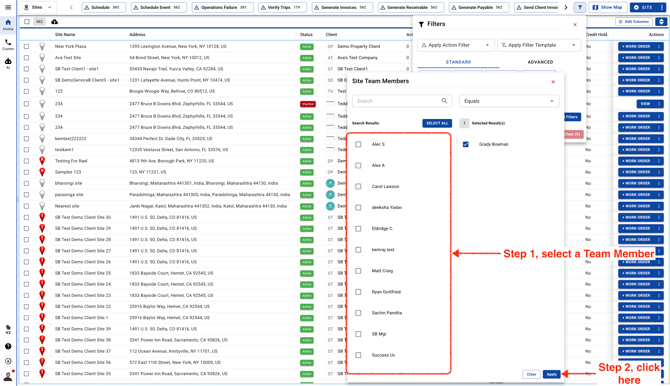Open Apply Filter Template dropdown
The width and height of the screenshot is (670, 386).
coord(539,45)
